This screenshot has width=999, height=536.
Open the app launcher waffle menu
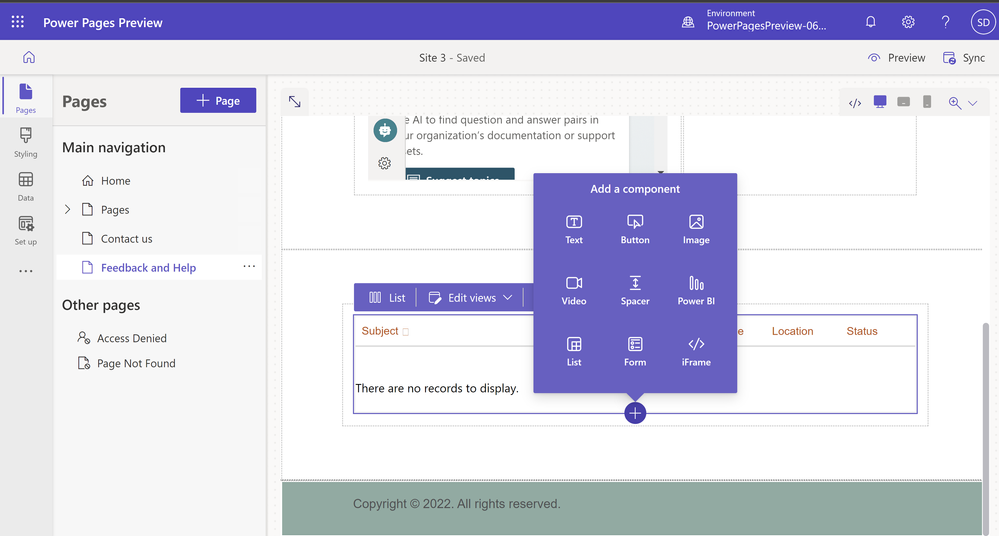click(x=18, y=22)
